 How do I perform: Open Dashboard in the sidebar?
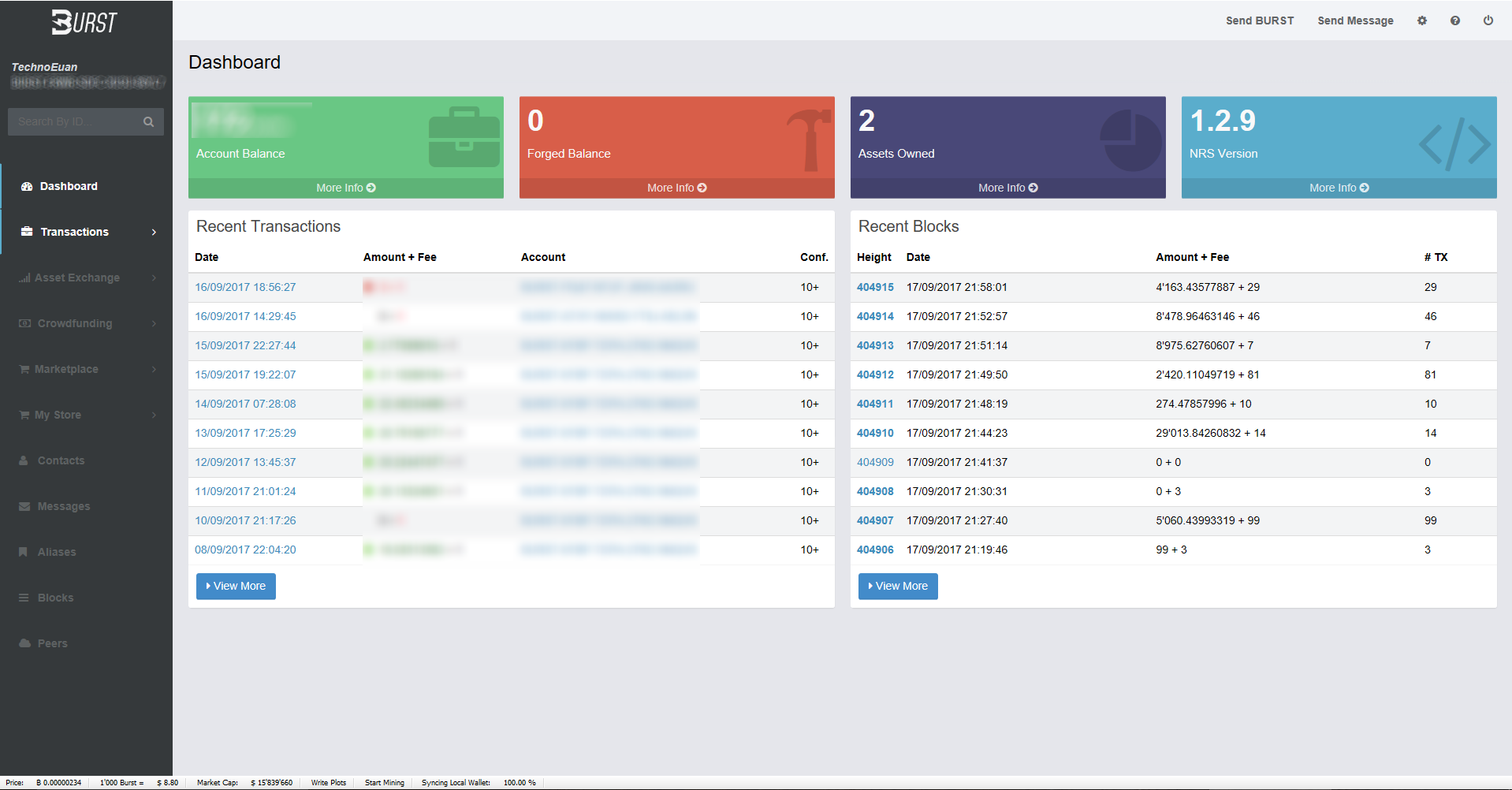coord(86,186)
